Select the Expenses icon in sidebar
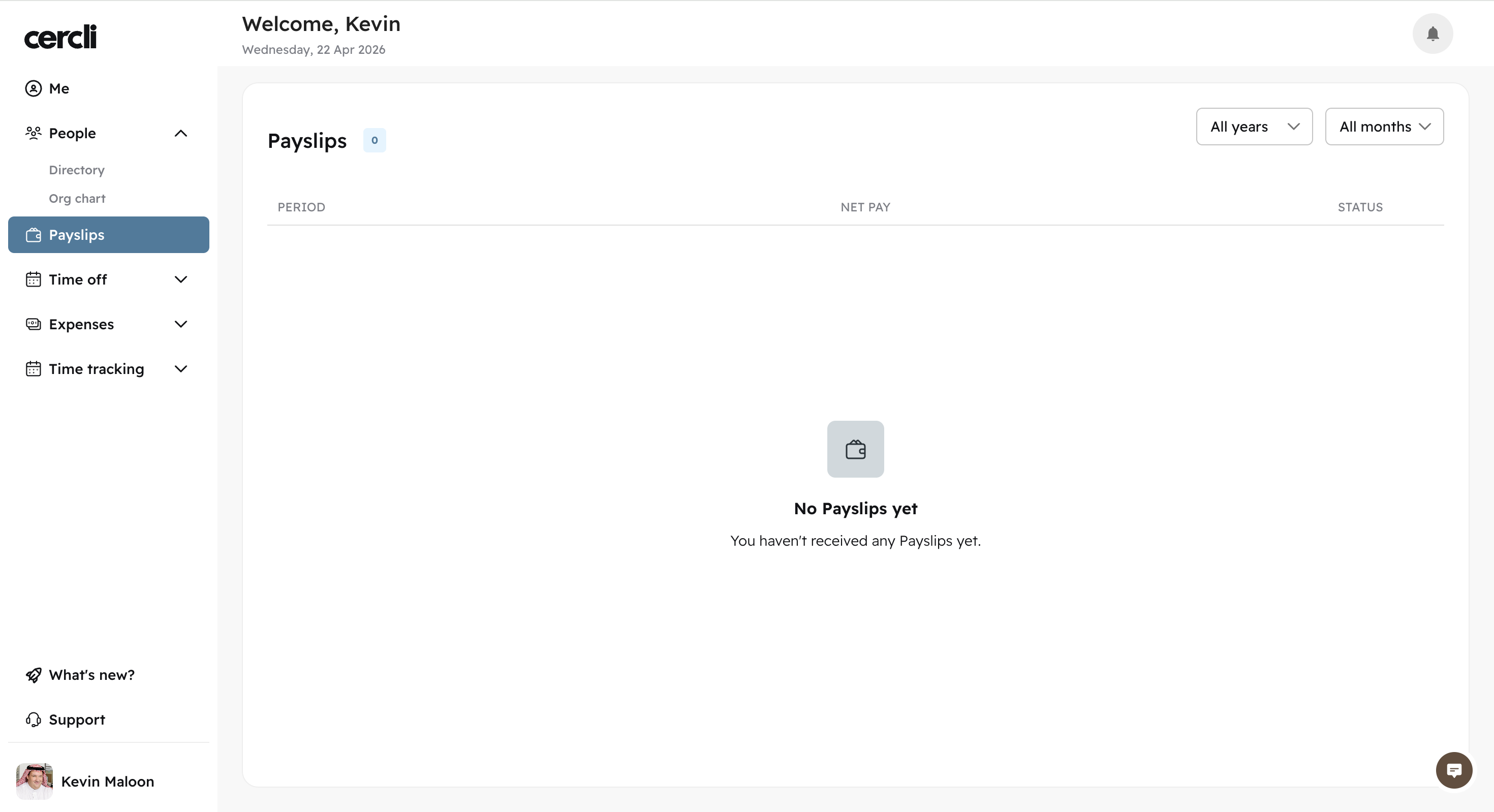 click(x=33, y=324)
